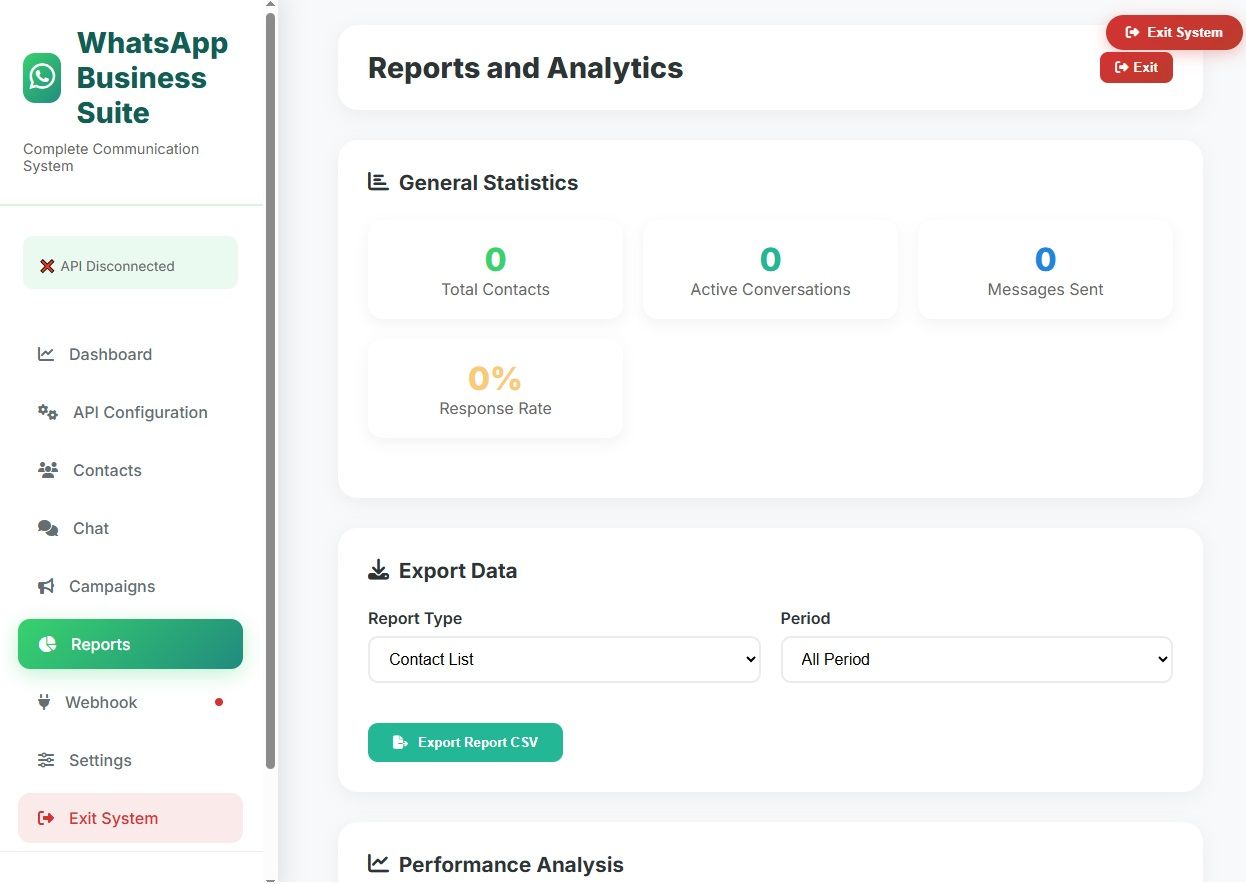Click the WhatsApp logo icon

click(42, 78)
